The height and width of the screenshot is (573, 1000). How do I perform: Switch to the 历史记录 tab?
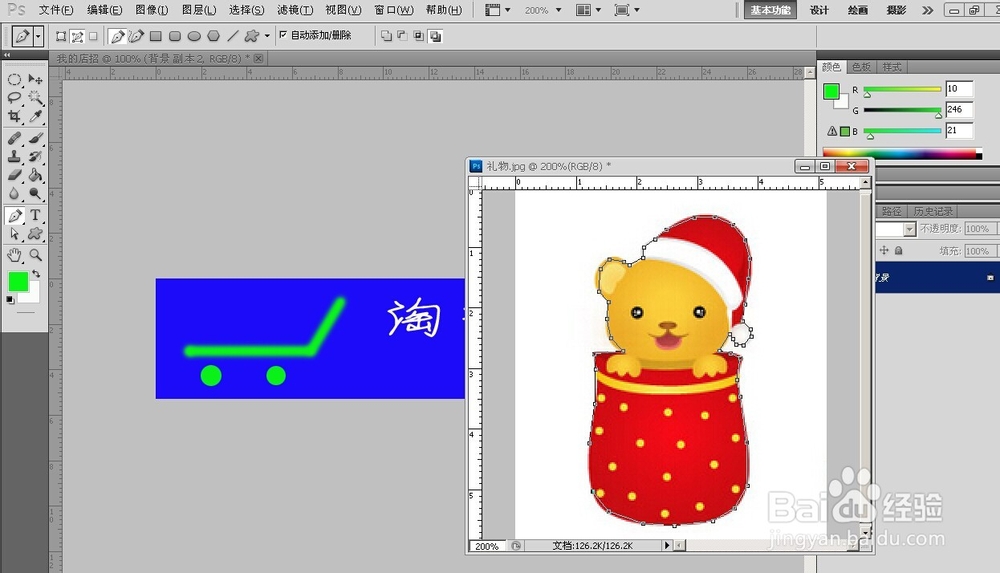click(932, 211)
